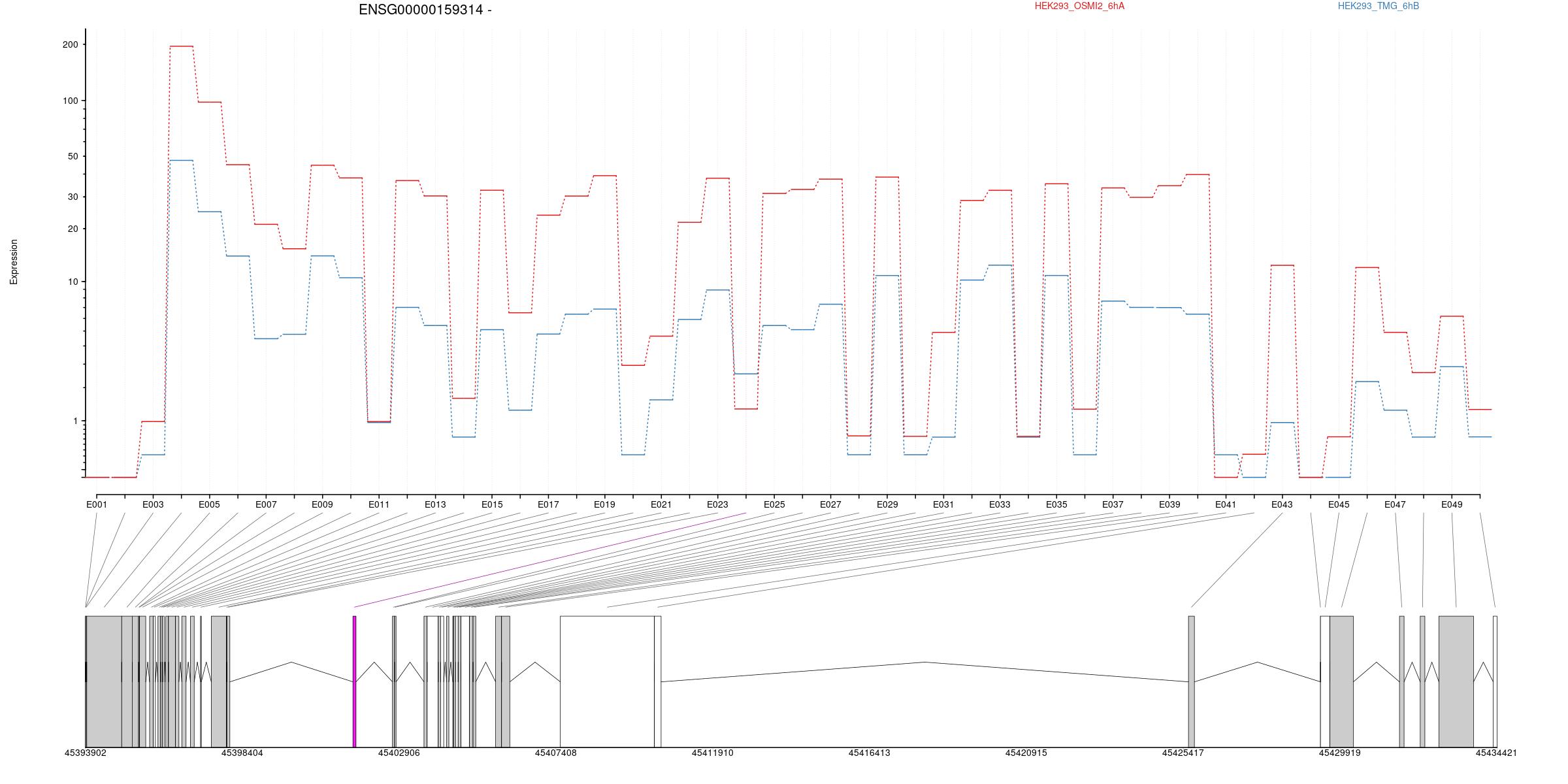Click exon label E009
The height and width of the screenshot is (784, 1568).
click(322, 504)
